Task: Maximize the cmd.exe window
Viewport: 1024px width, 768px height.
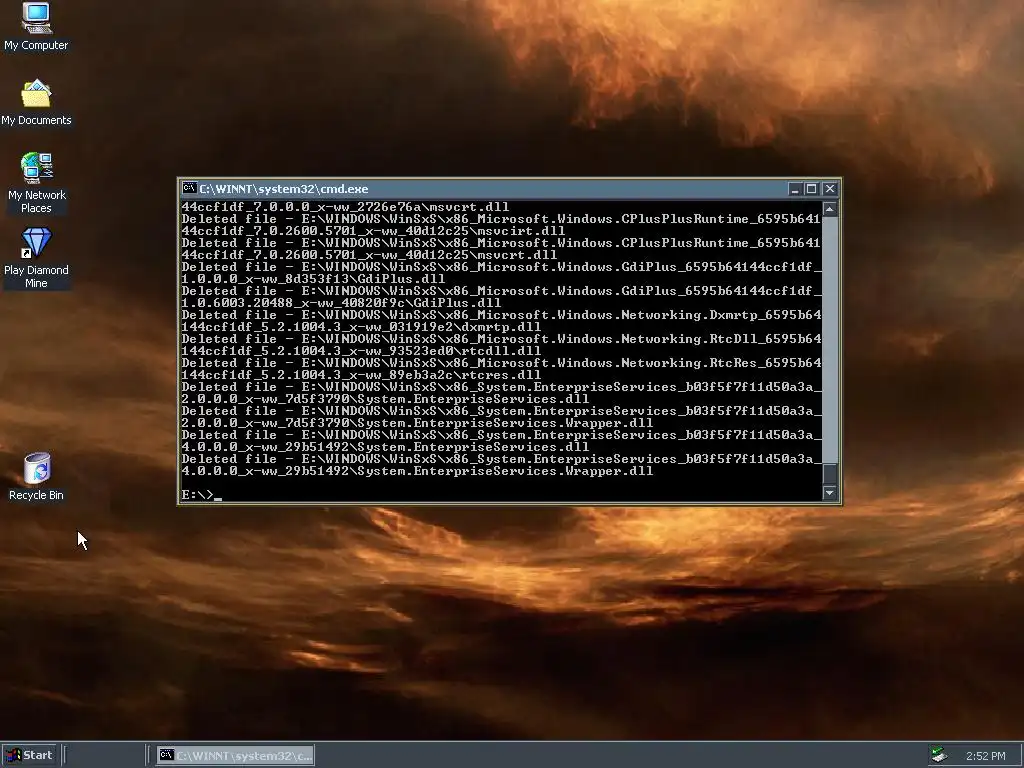Action: 811,189
